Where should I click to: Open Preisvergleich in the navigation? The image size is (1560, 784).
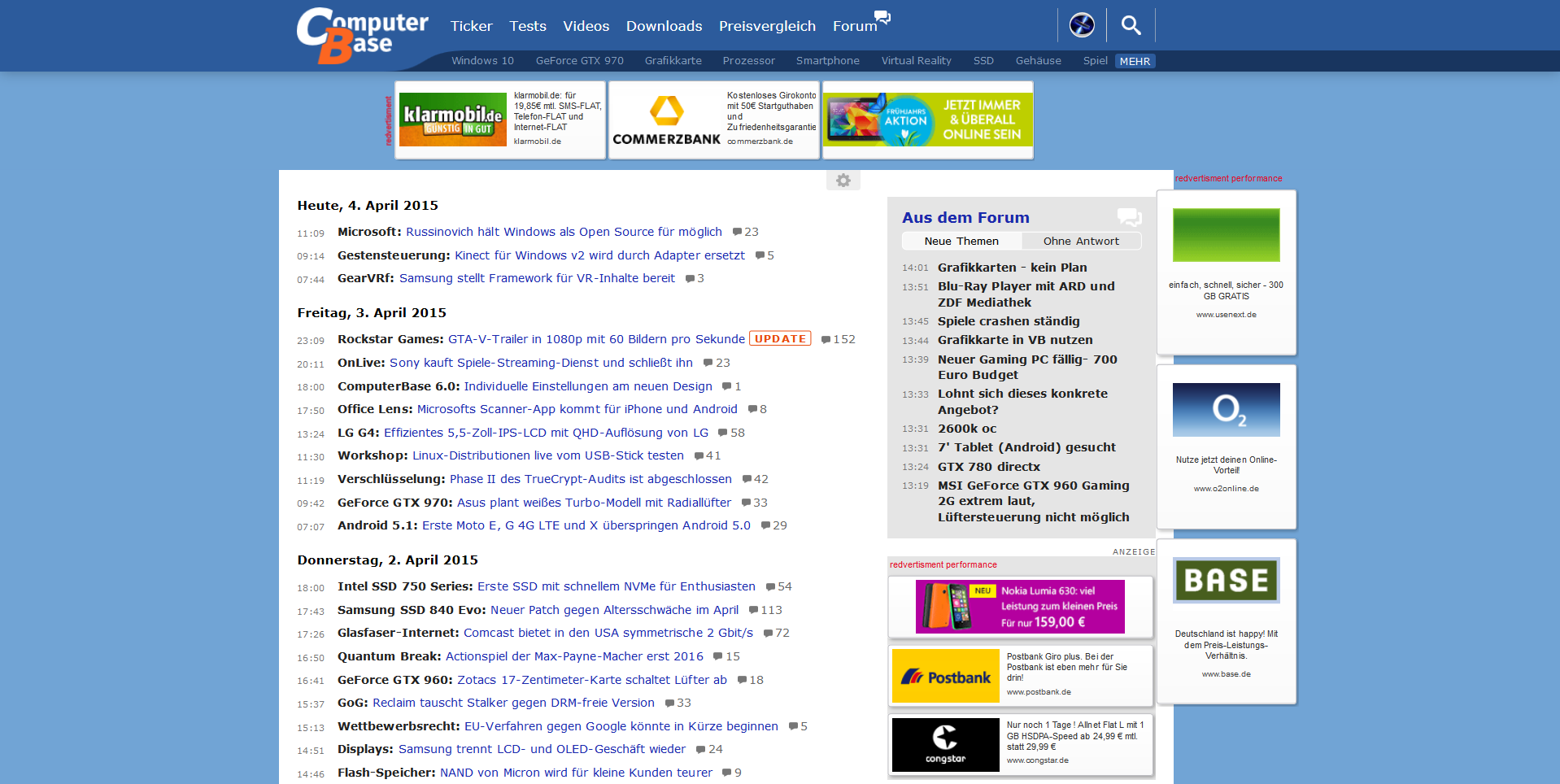pos(767,26)
